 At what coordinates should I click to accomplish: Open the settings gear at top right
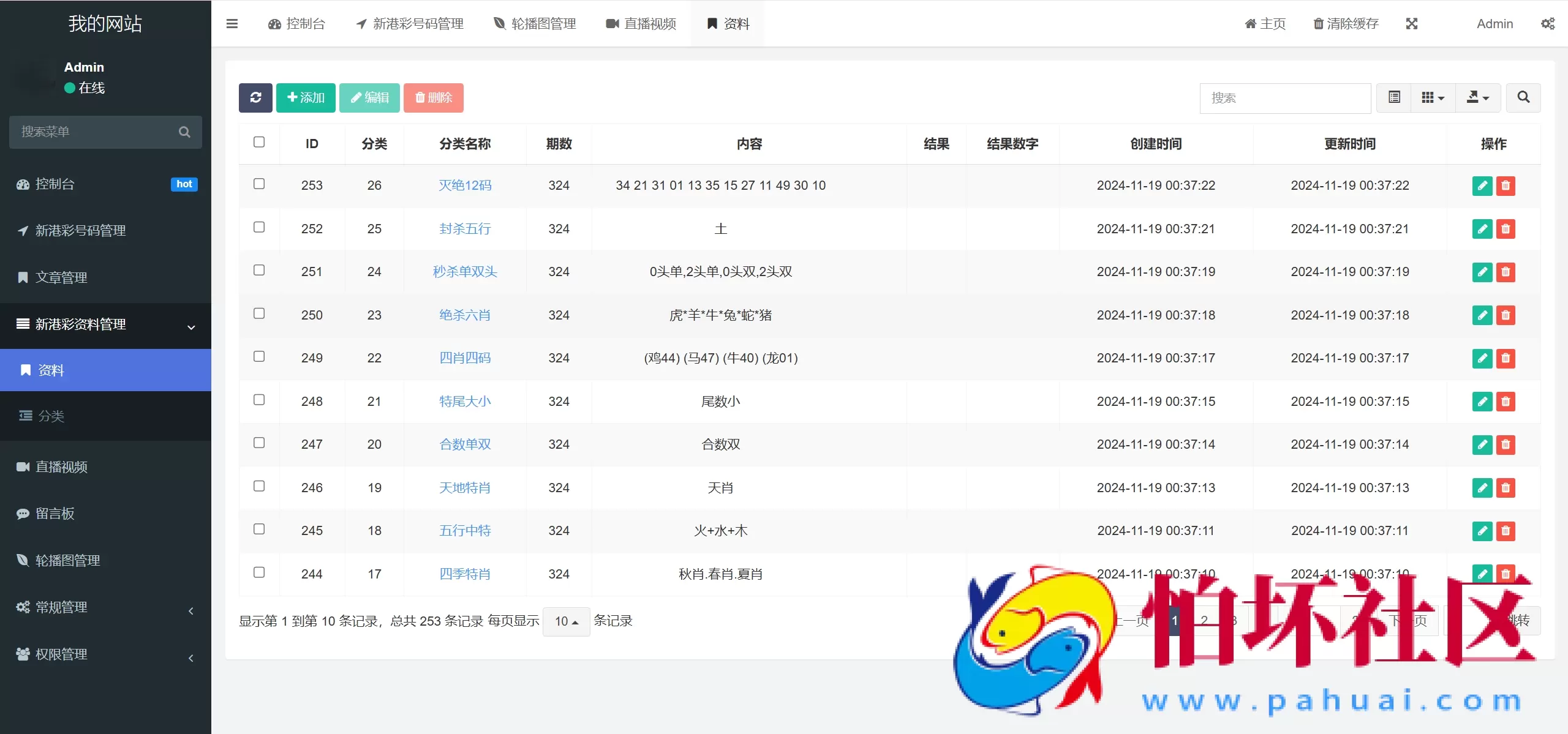click(x=1548, y=23)
